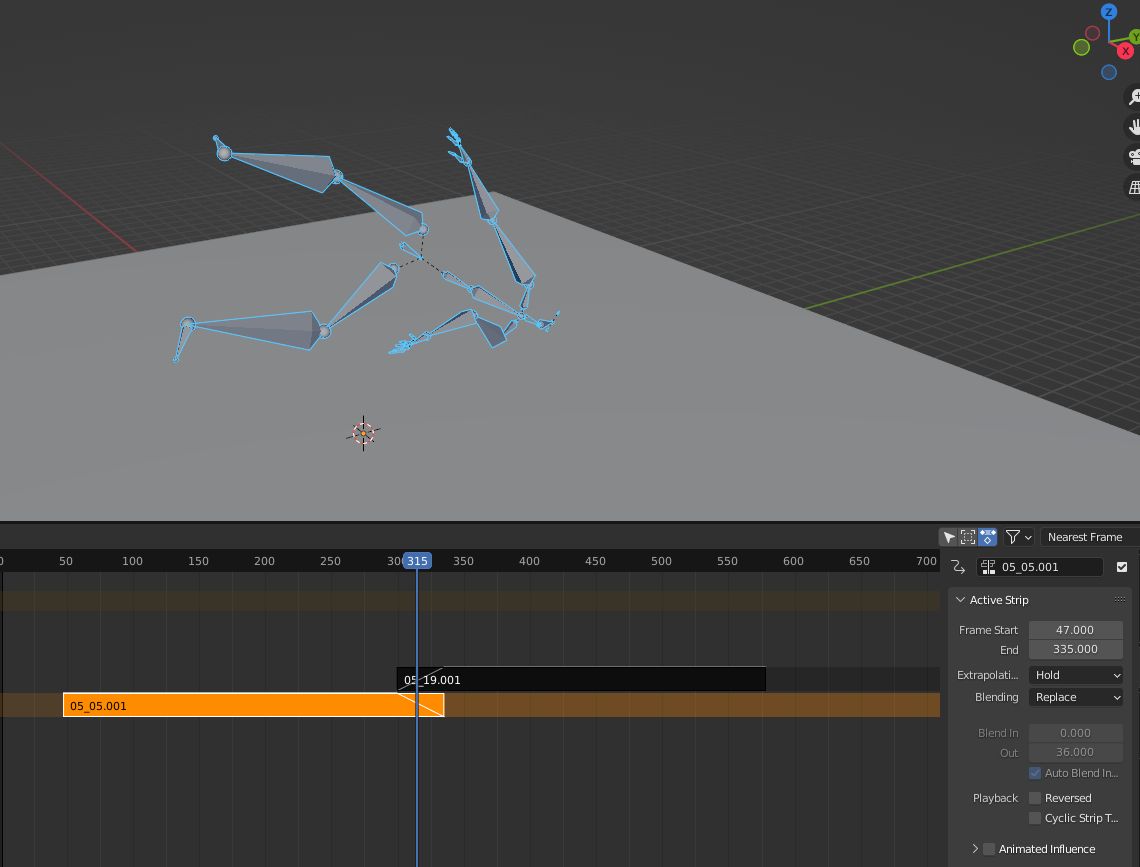Edit the 05_05.001 strip name field
This screenshot has width=1140, height=867.
pos(1040,567)
